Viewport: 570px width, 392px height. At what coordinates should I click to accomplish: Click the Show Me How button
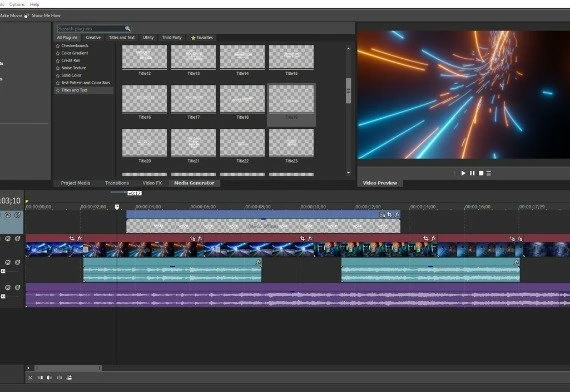44,16
